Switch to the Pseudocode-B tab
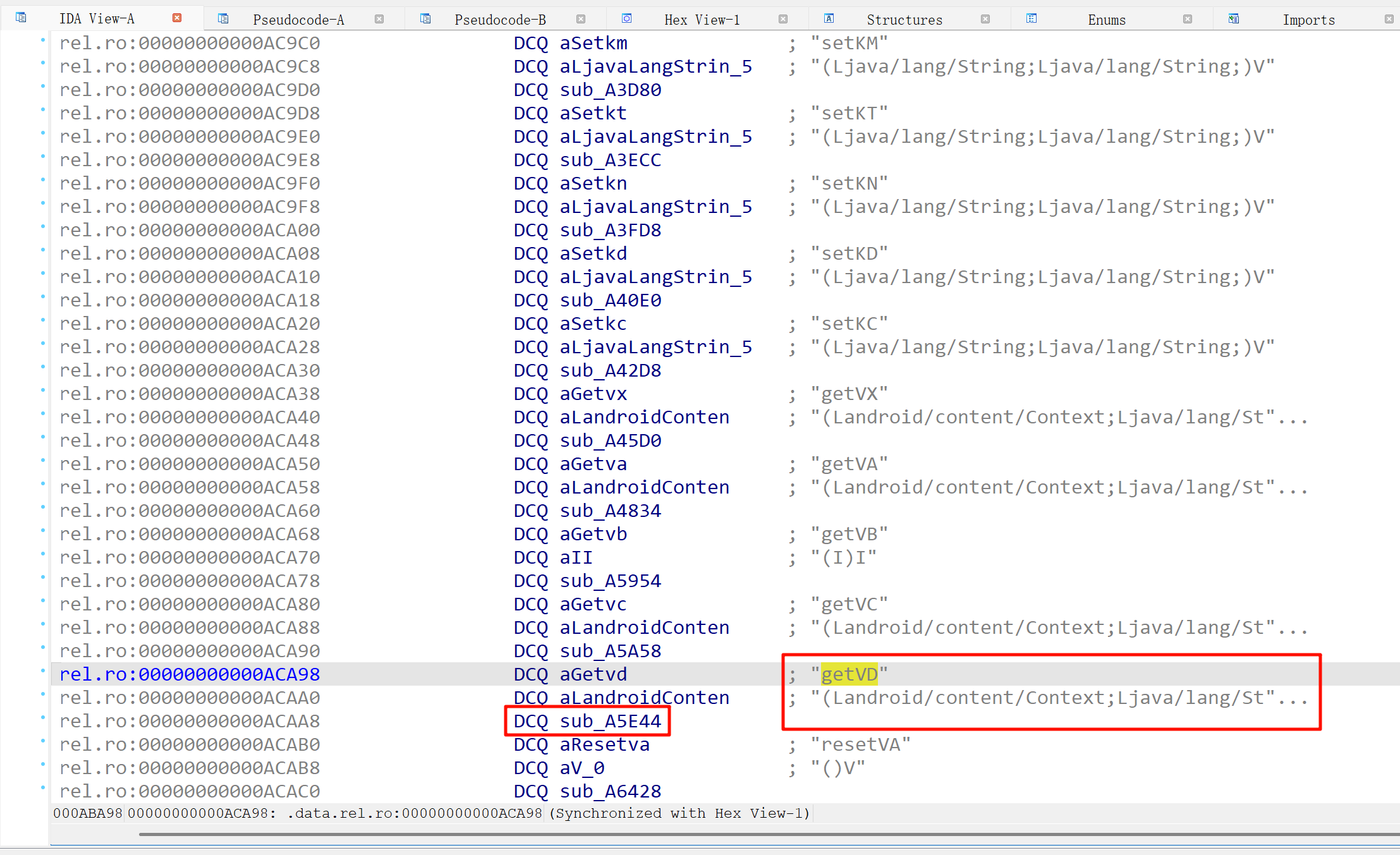 click(500, 20)
